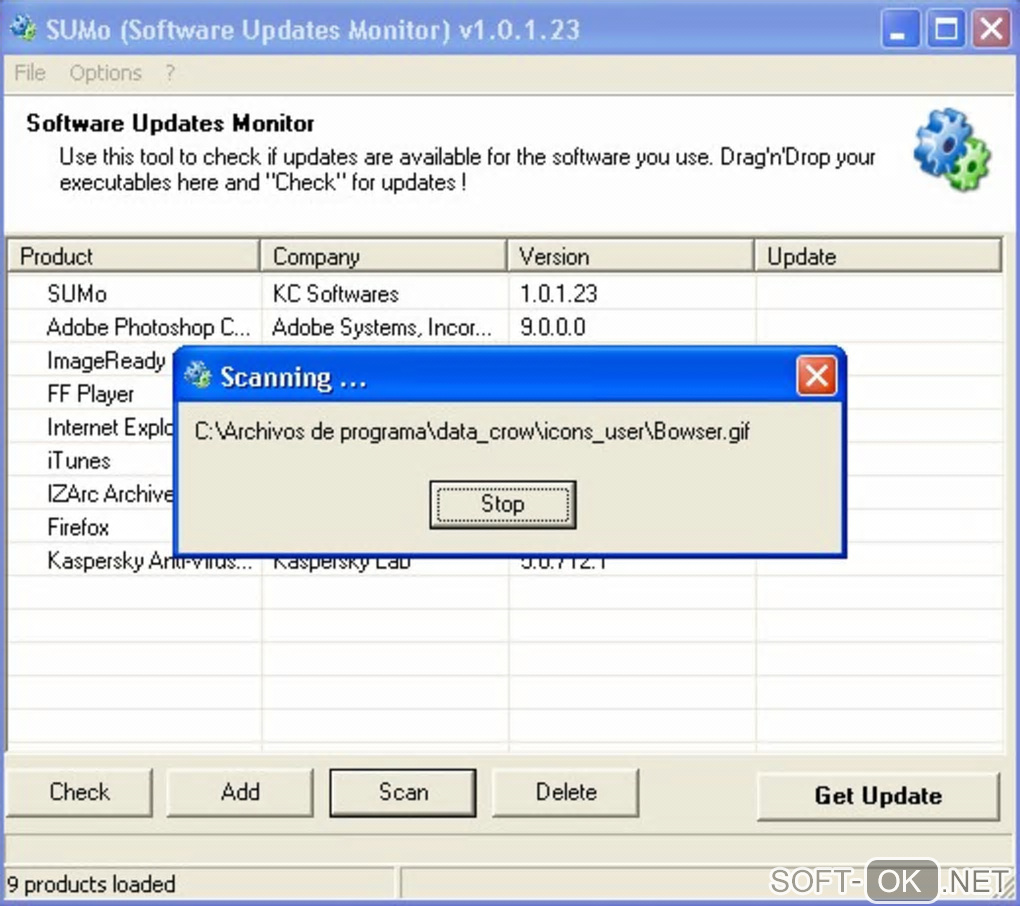Viewport: 1020px width, 906px height.
Task: Close the SUMo main window
Action: tap(991, 29)
